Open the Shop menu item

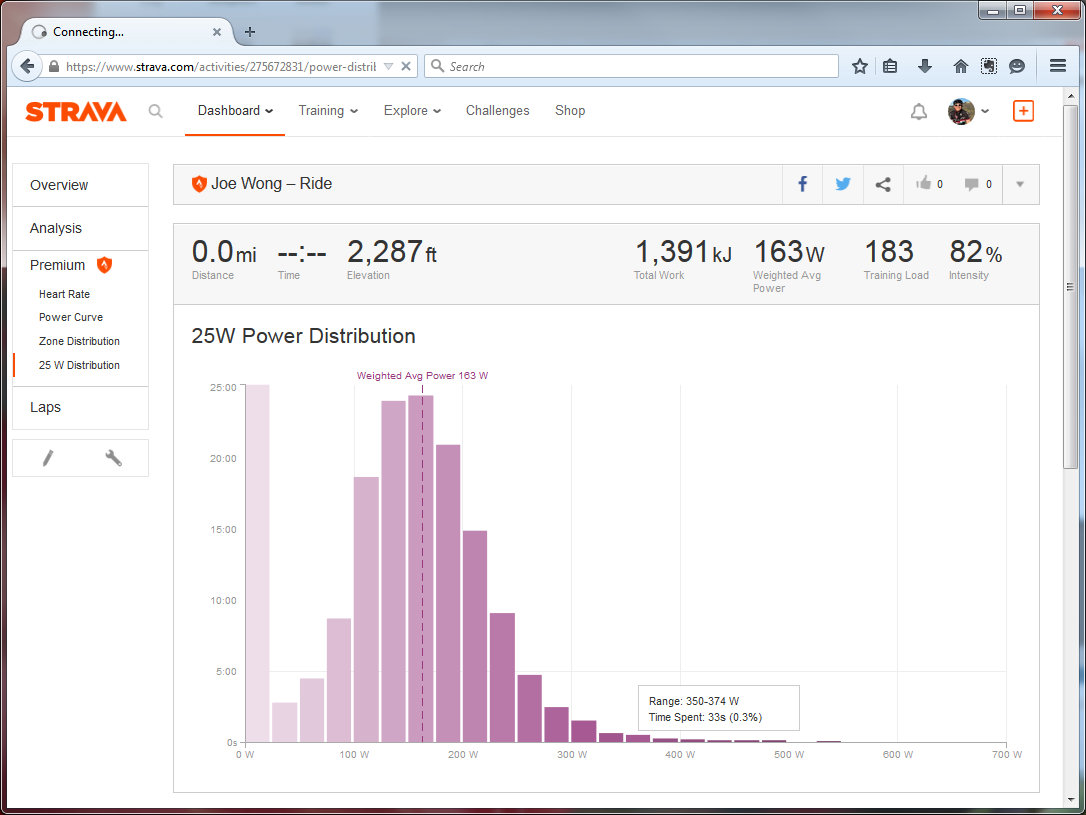[570, 111]
